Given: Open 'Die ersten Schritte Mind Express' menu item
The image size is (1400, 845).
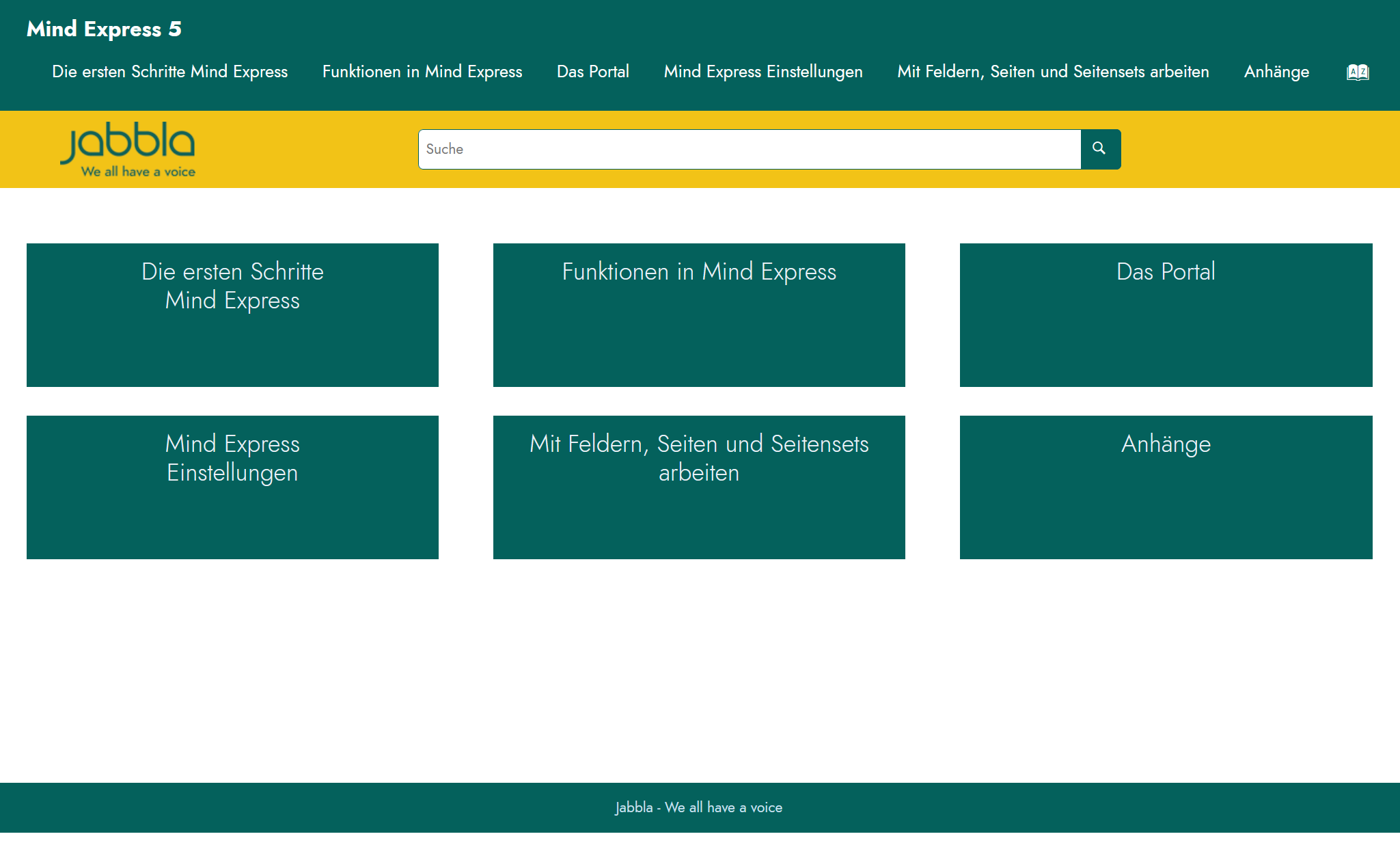Looking at the screenshot, I should tap(169, 72).
